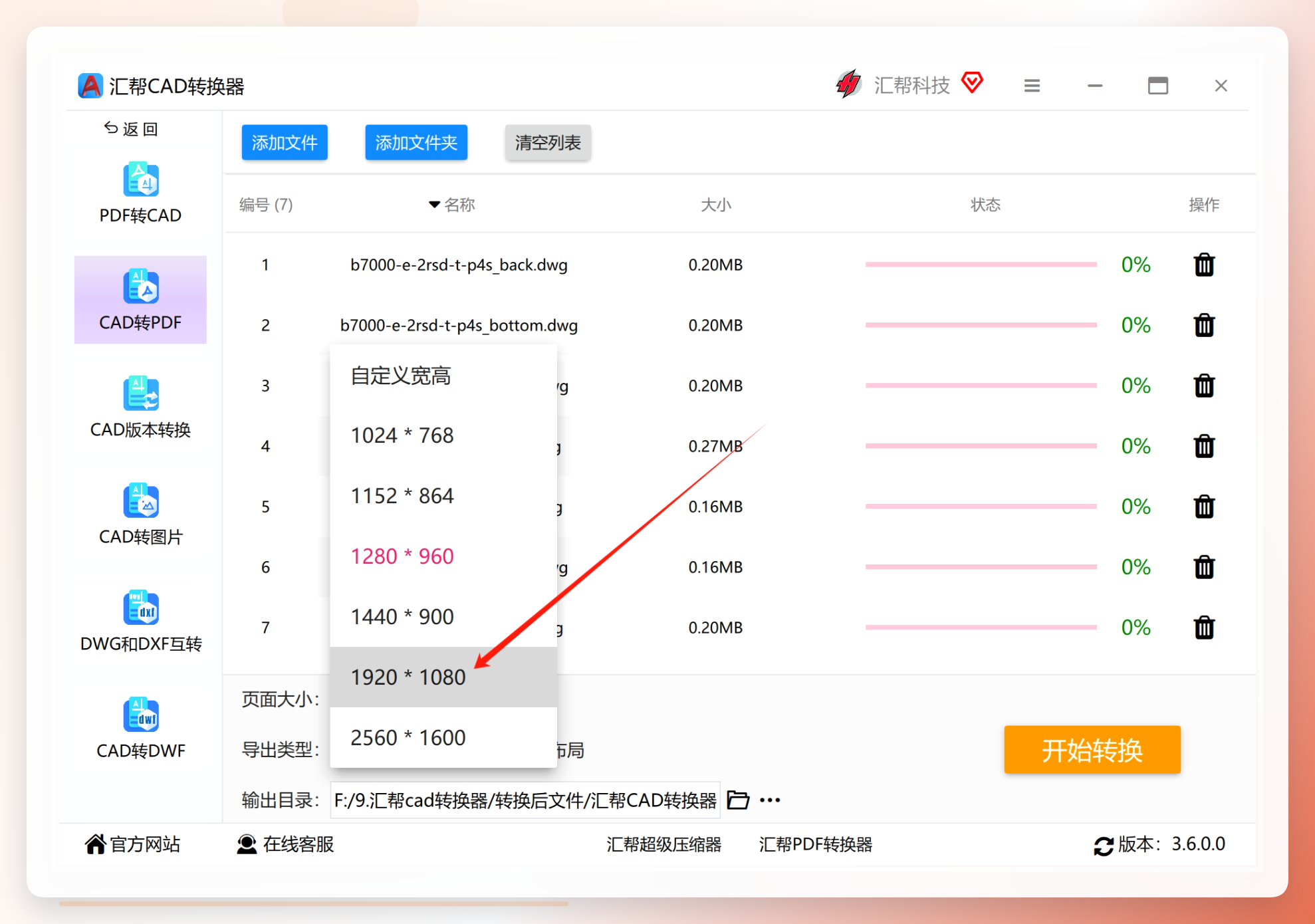Open 汇帮PDF转换器 link
The height and width of the screenshot is (924, 1315).
coord(816,844)
